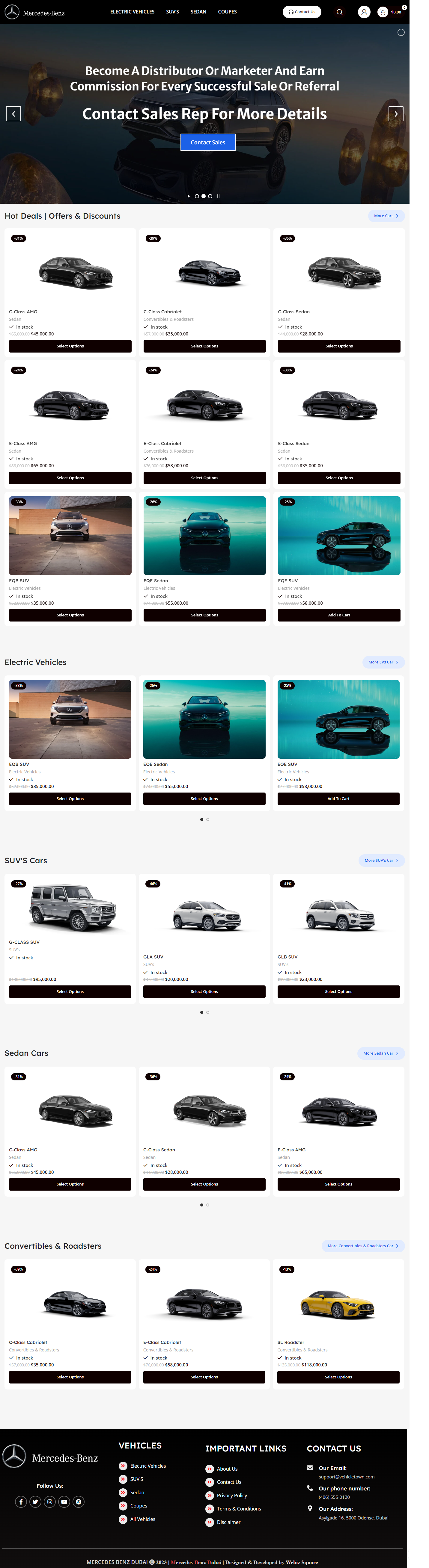
Task: Open the Pinterest icon in footer
Action: (79, 1502)
